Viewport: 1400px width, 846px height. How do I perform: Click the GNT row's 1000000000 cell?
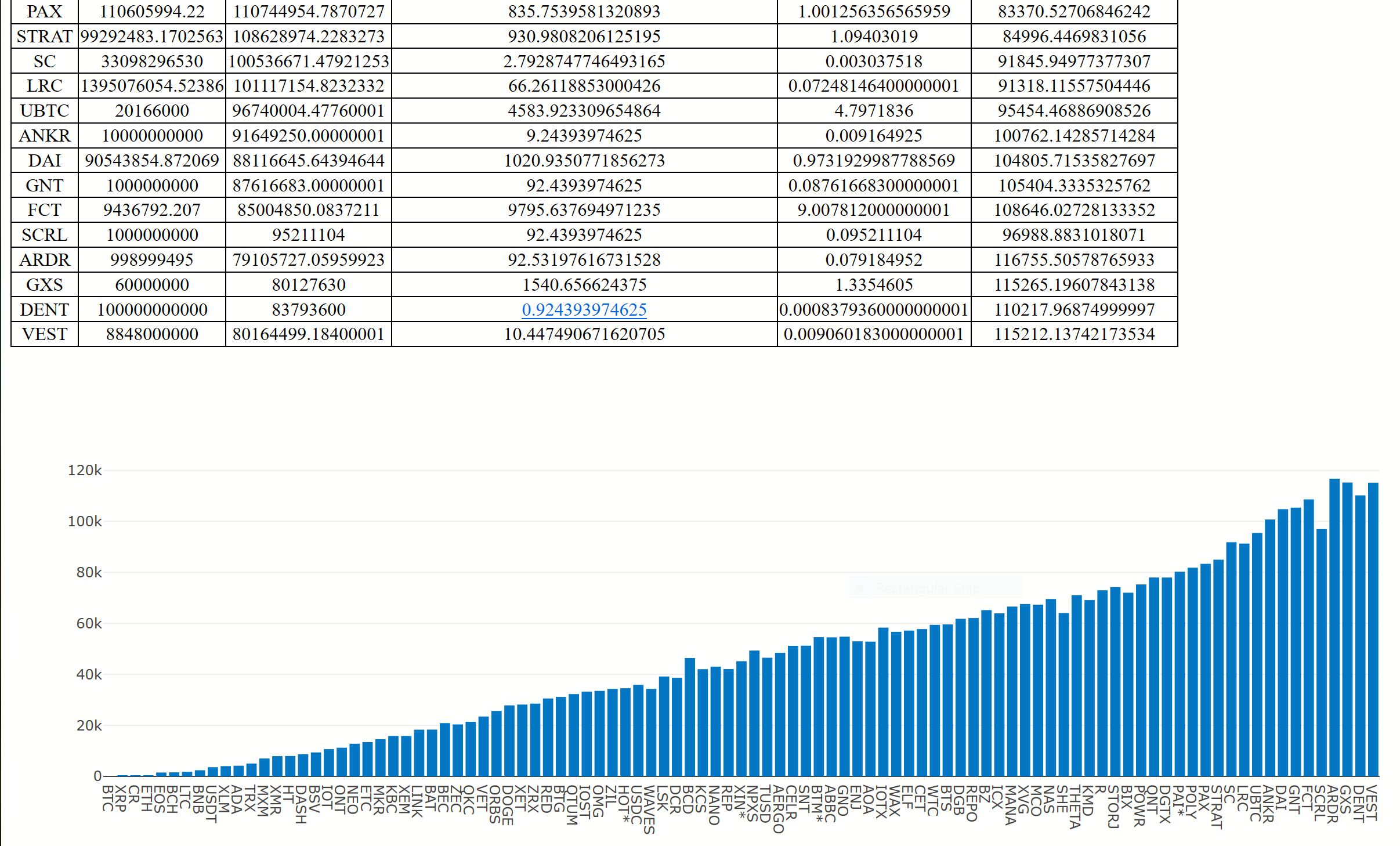click(152, 186)
